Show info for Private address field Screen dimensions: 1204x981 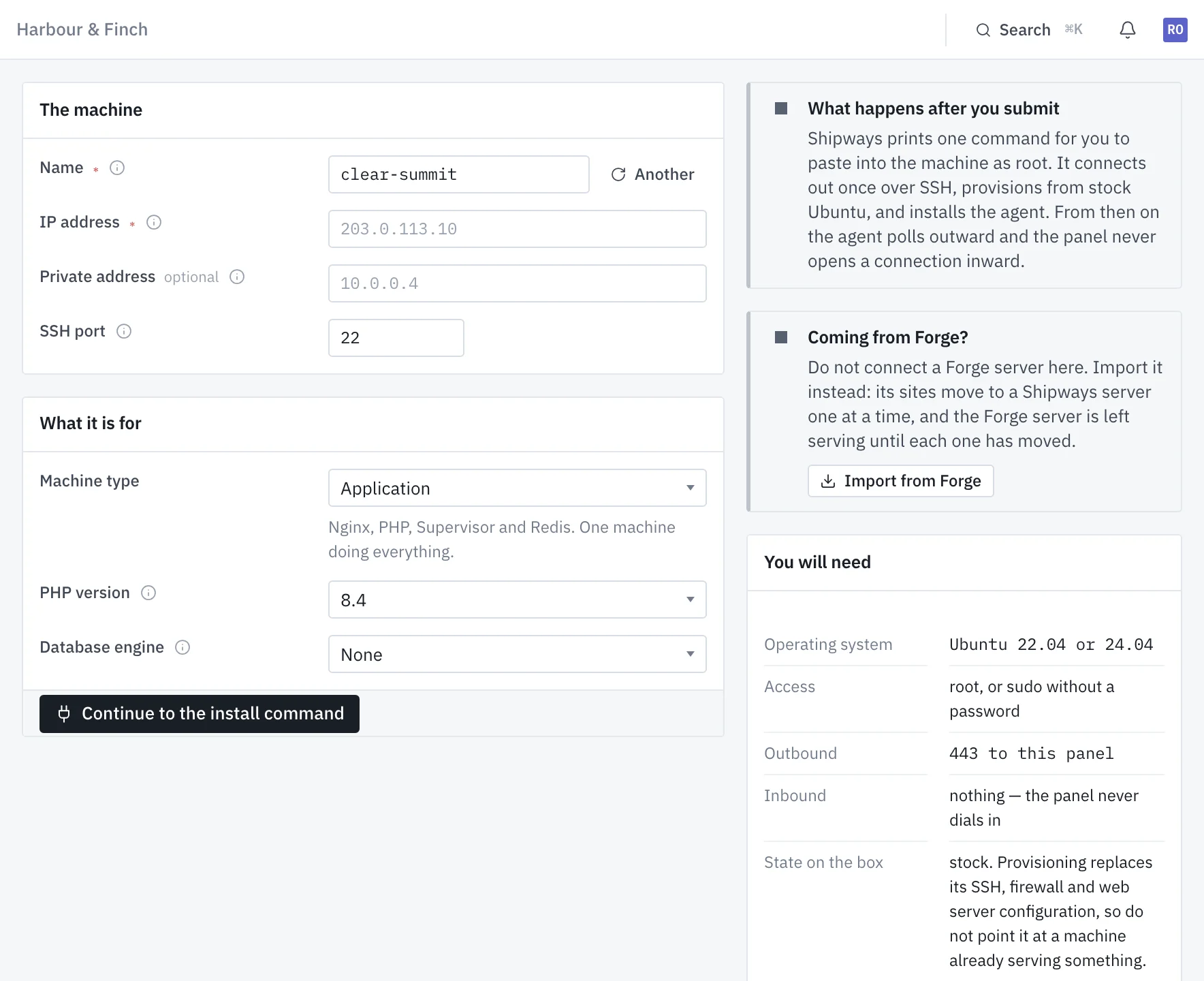[237, 277]
